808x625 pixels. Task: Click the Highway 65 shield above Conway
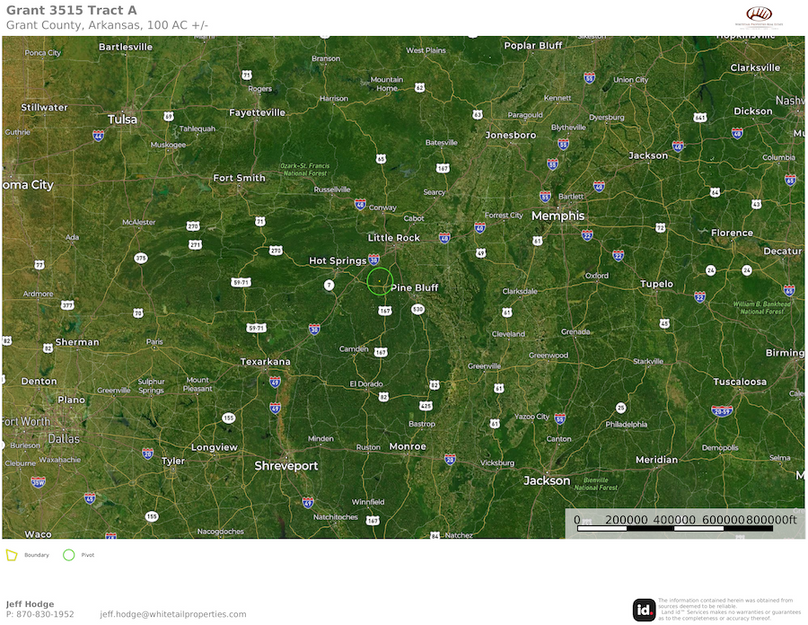click(x=381, y=158)
